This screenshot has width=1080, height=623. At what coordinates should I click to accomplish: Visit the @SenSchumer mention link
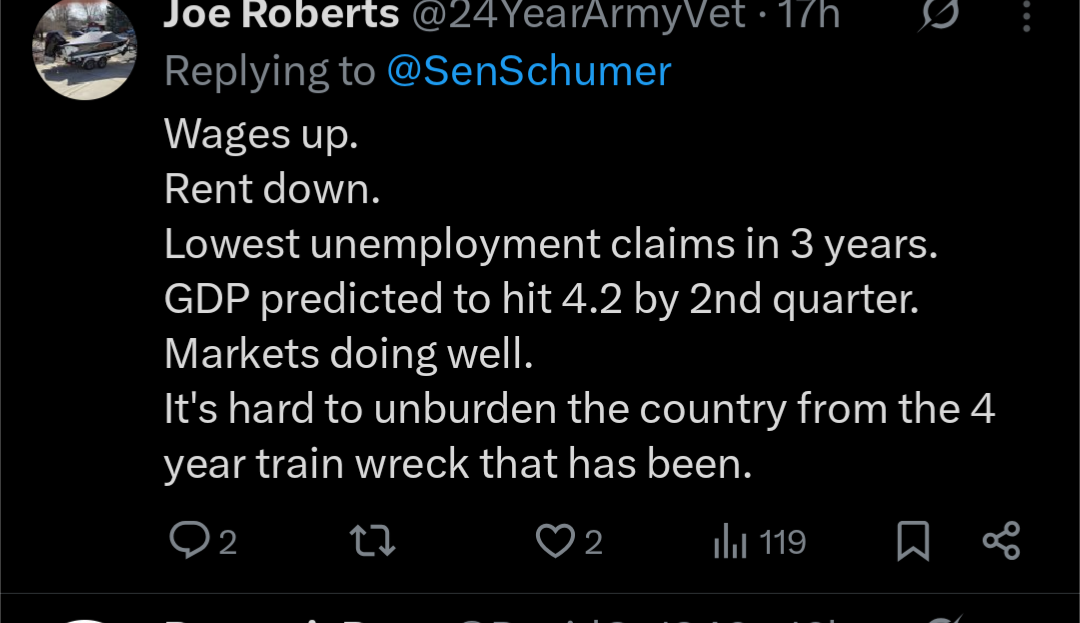click(528, 71)
